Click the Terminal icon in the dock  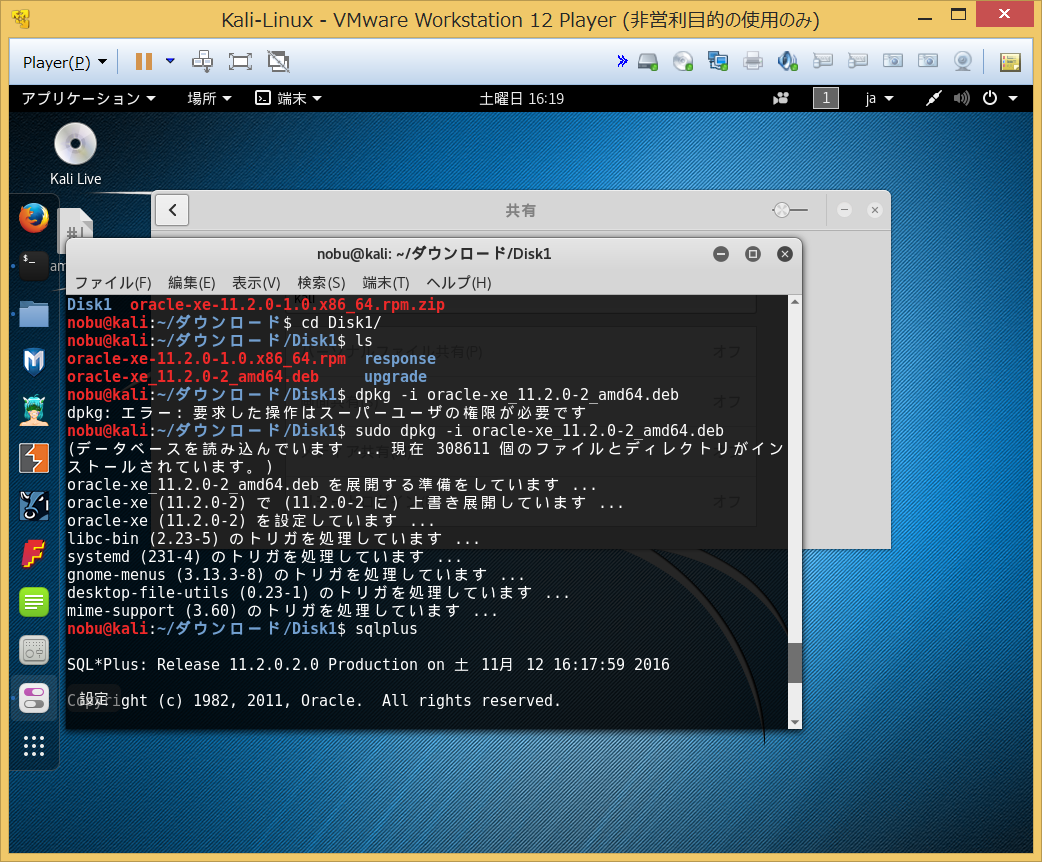tap(33, 265)
